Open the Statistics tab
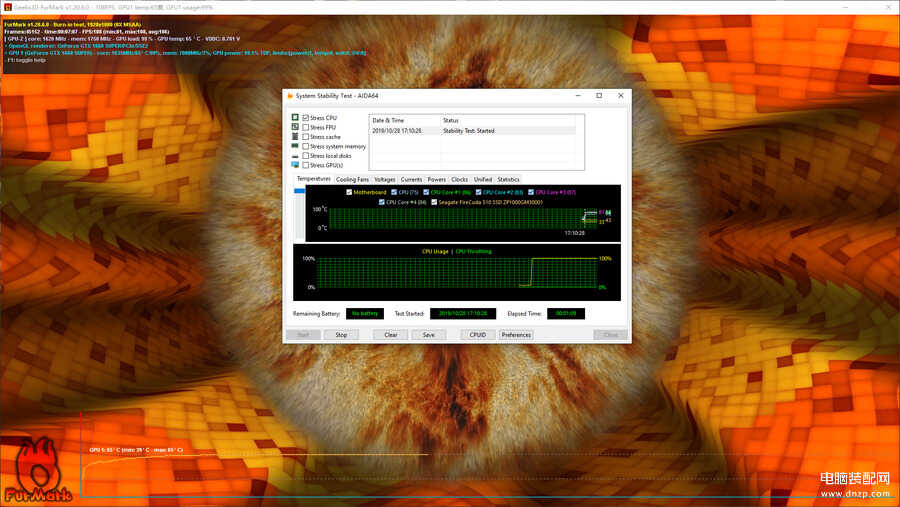 point(509,180)
